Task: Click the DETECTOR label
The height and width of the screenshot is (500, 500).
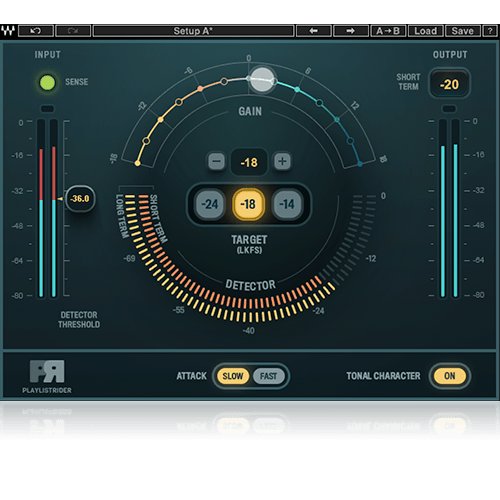Action: pos(251,285)
